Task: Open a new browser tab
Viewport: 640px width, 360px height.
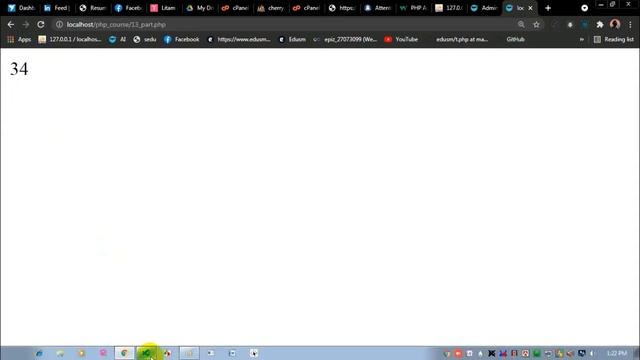Action: pos(548,8)
